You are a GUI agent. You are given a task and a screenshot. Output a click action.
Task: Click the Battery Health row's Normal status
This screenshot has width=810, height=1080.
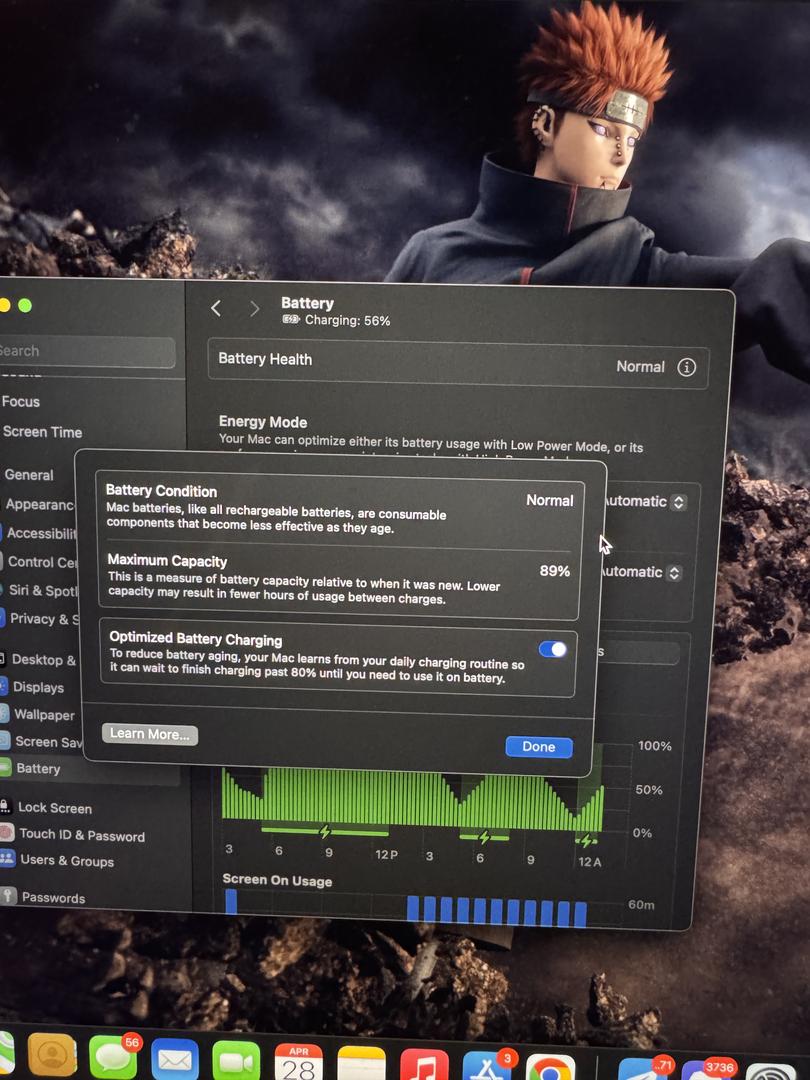click(640, 366)
